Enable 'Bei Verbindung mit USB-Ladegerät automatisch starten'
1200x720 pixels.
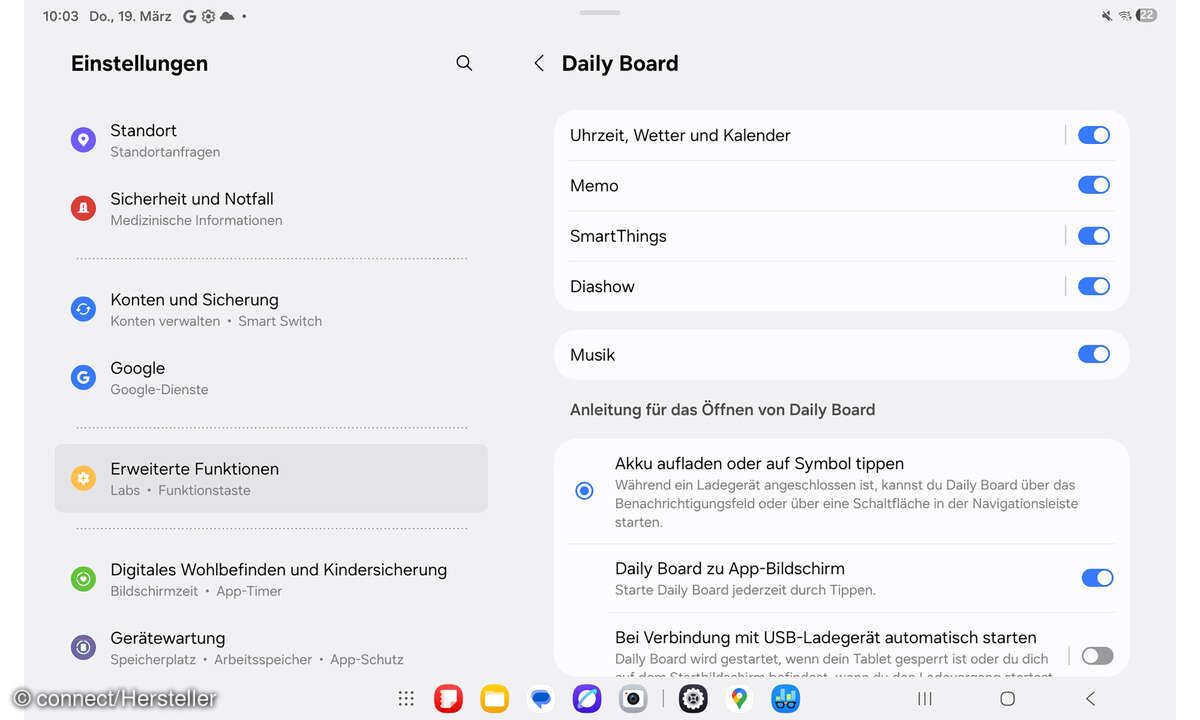1096,655
